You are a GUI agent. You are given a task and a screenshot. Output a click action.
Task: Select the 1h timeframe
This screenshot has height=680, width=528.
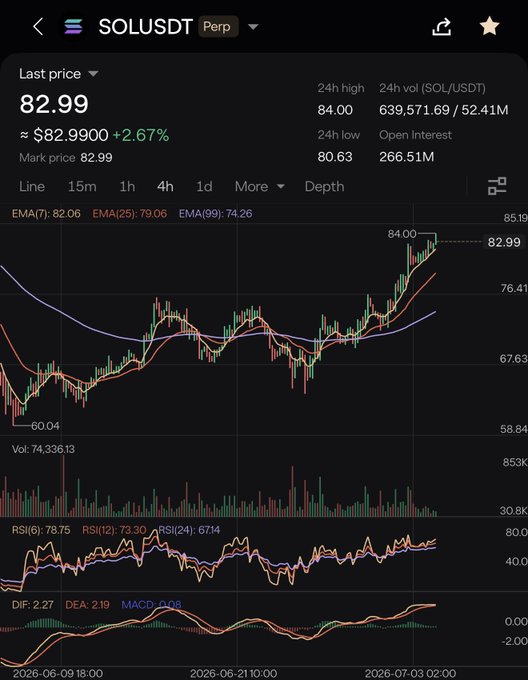tap(127, 186)
